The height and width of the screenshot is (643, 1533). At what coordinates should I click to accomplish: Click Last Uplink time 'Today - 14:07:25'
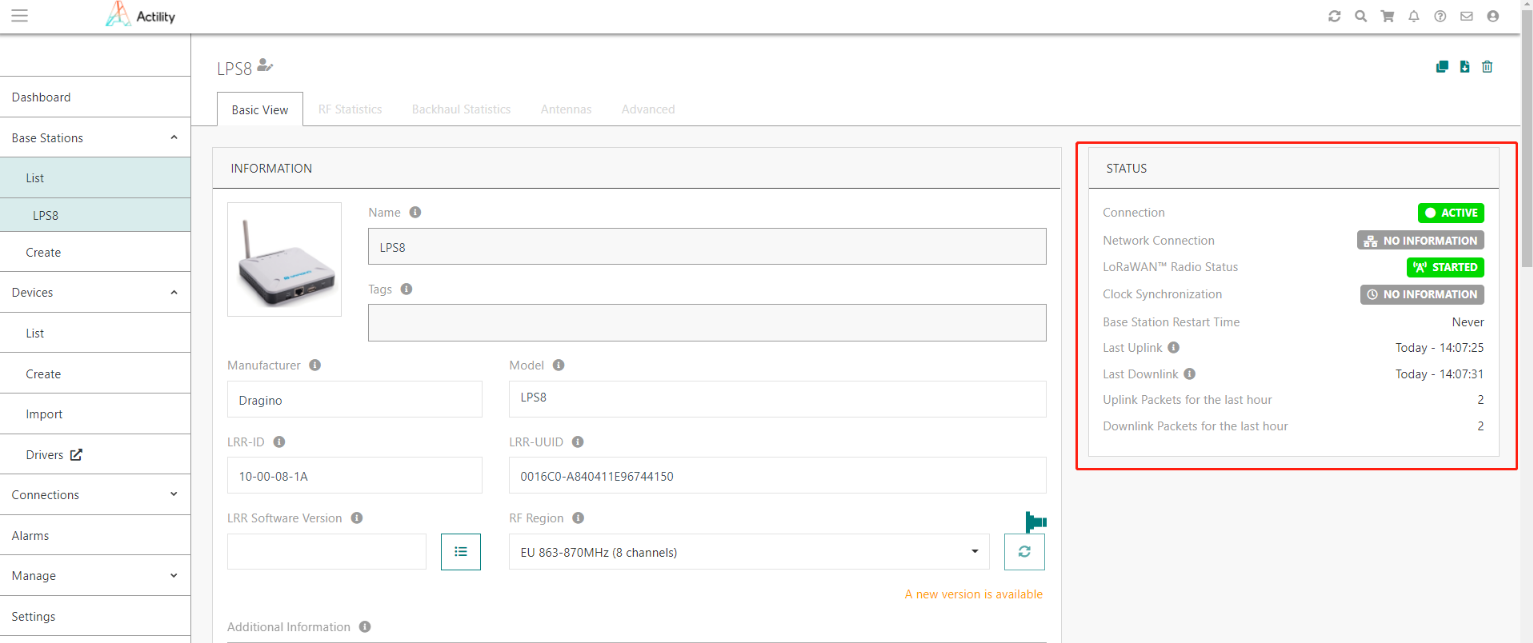(x=1439, y=347)
